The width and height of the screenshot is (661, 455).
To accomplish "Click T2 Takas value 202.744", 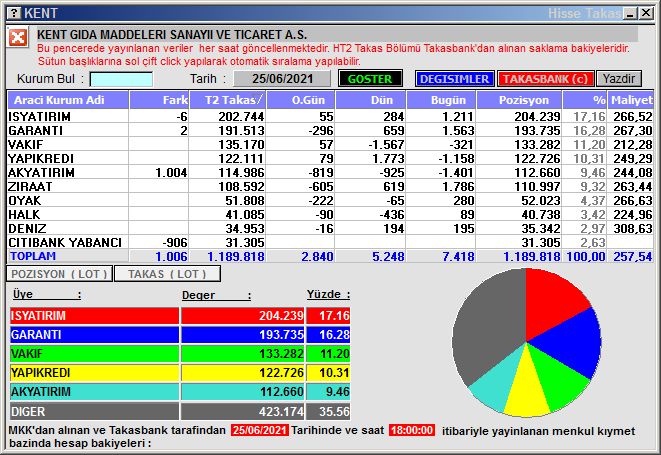I will [x=241, y=116].
